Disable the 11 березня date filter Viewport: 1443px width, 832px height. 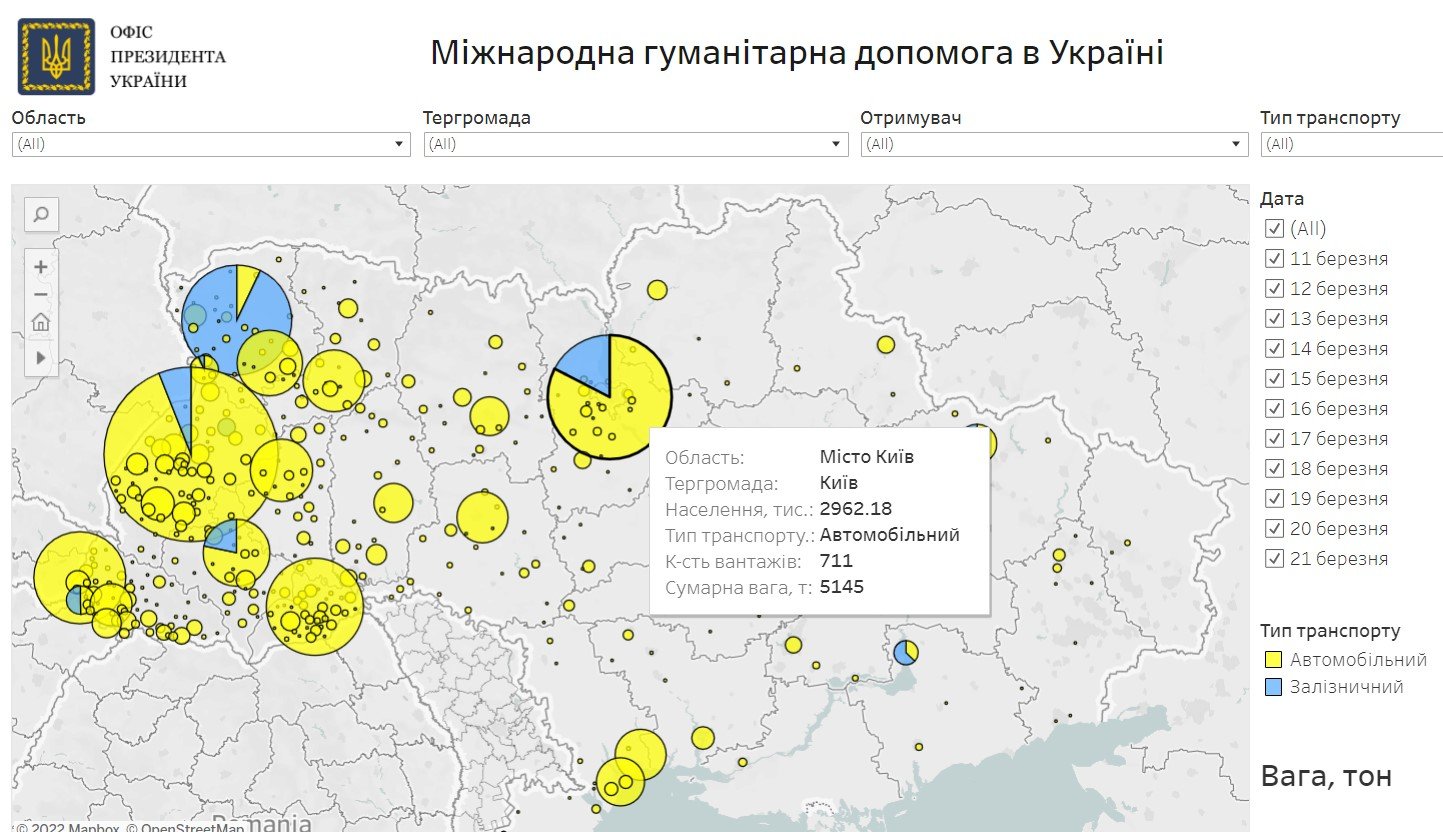pyautogui.click(x=1275, y=259)
